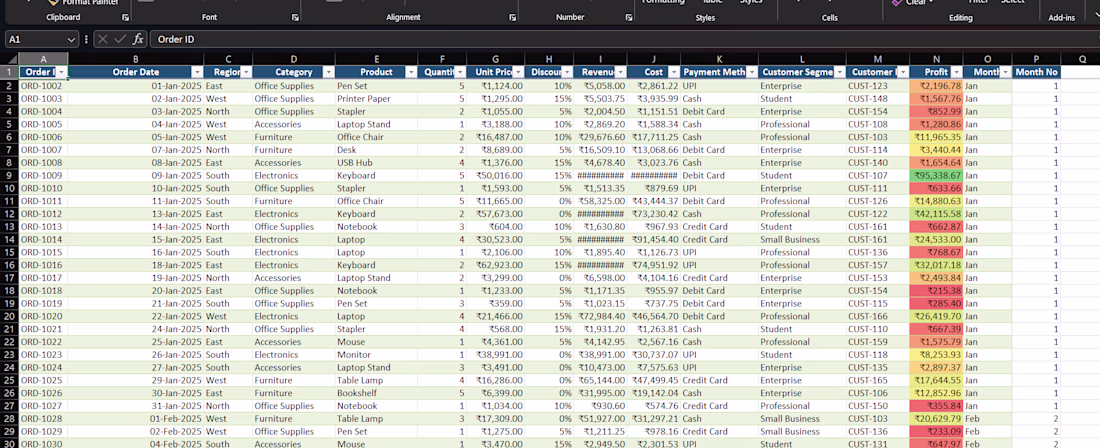The width and height of the screenshot is (1100, 448).
Task: Select column G header
Action: click(x=496, y=59)
